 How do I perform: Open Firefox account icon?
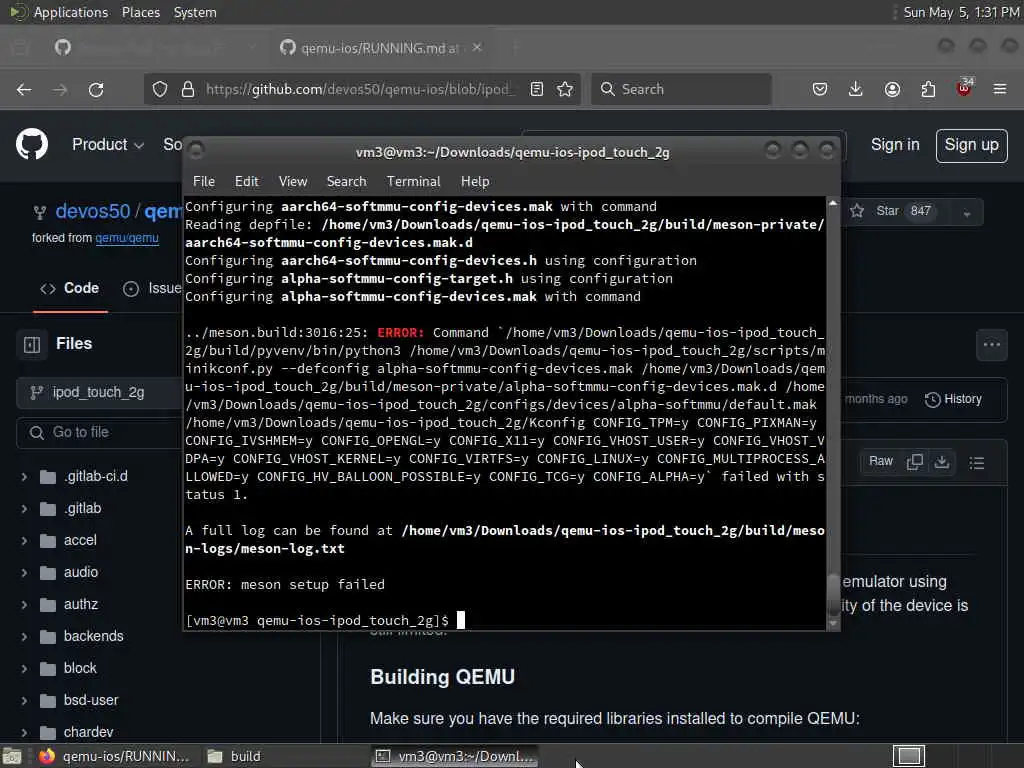pyautogui.click(x=892, y=89)
